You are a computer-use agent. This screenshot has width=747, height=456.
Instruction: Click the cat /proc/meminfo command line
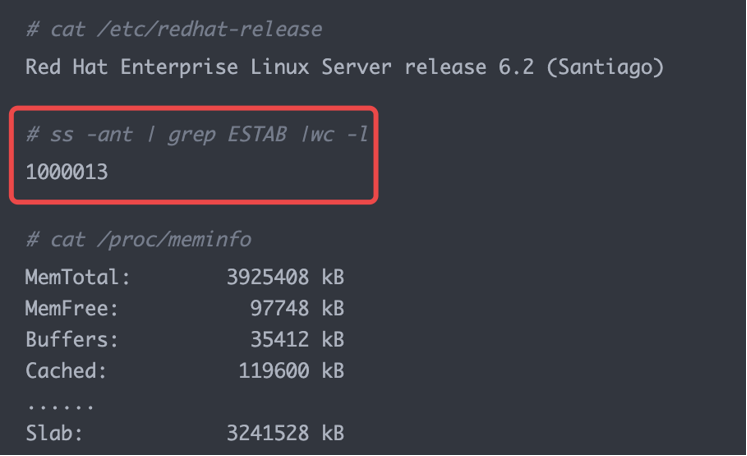pos(139,240)
